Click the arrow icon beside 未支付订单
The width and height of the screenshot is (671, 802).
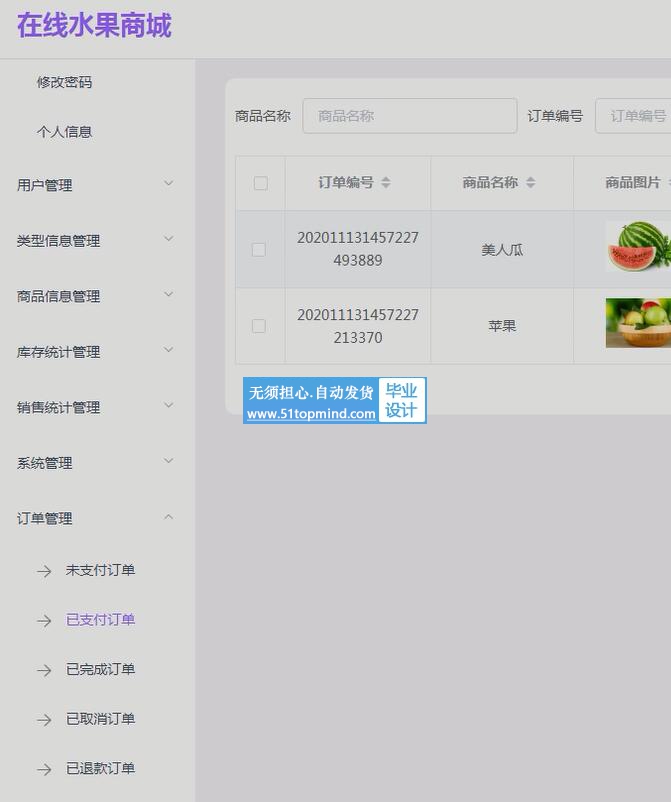44,571
